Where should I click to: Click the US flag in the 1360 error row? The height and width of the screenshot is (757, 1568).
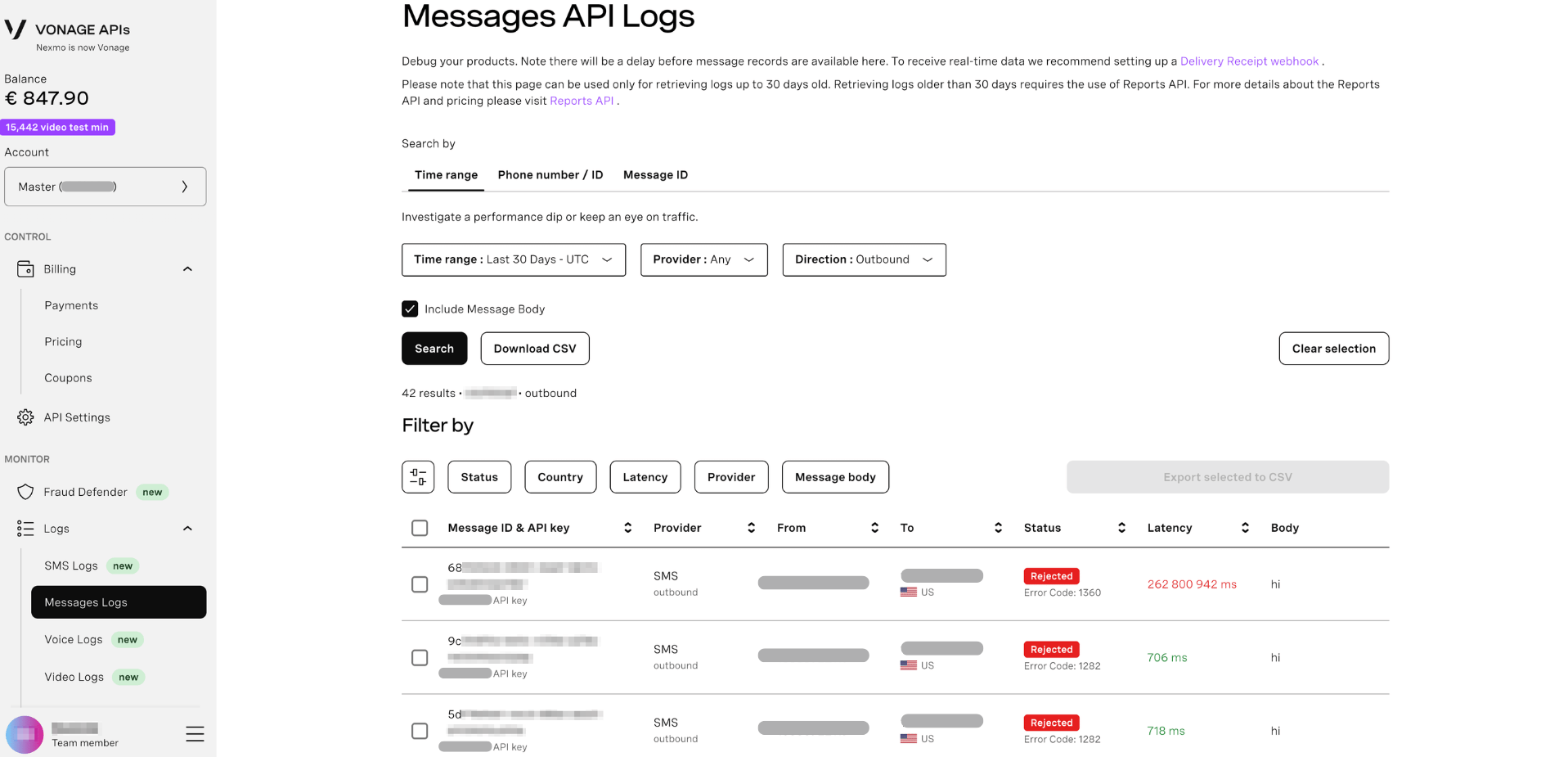(x=908, y=592)
